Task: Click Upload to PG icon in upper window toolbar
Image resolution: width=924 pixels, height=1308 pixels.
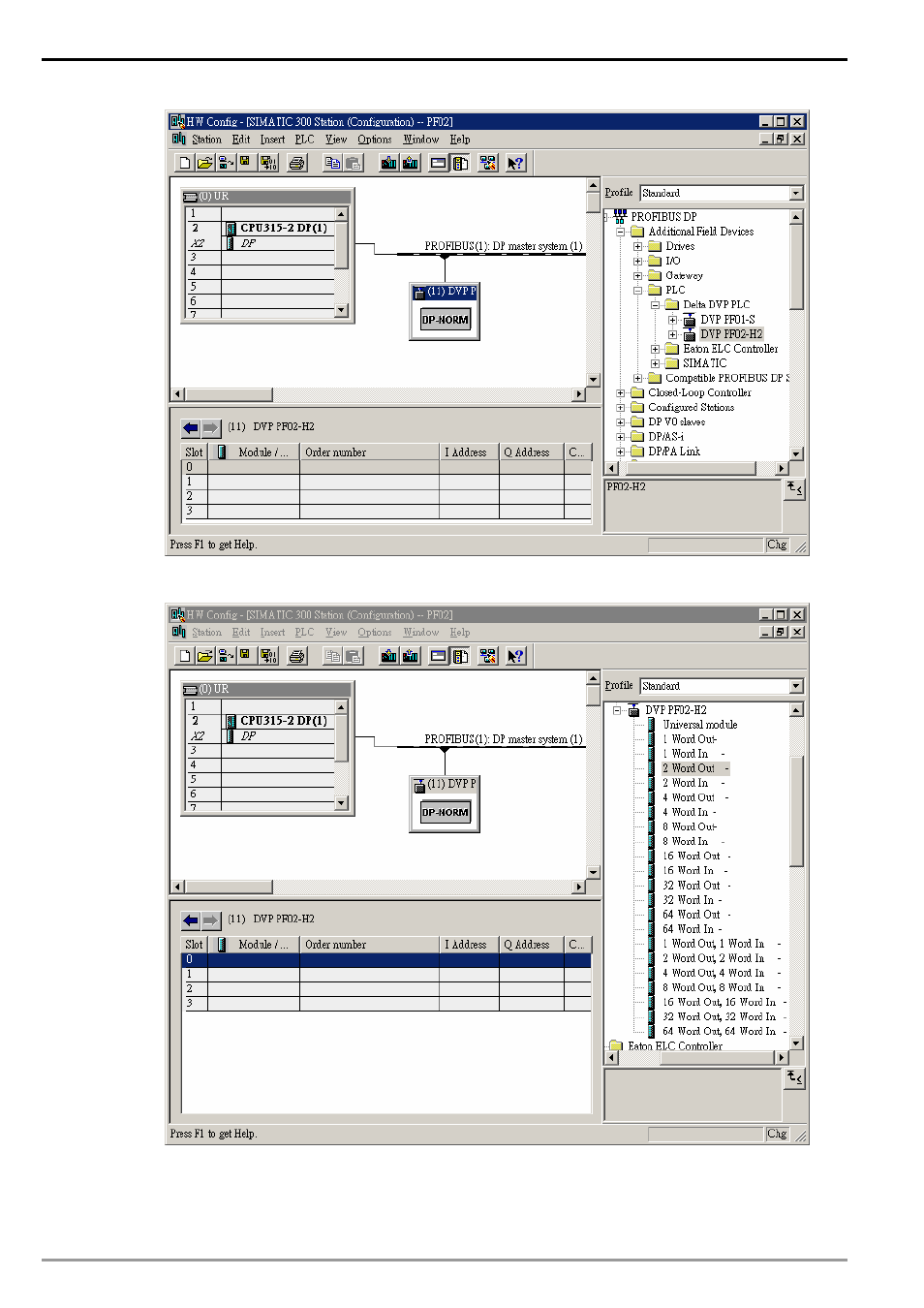Action: (410, 163)
